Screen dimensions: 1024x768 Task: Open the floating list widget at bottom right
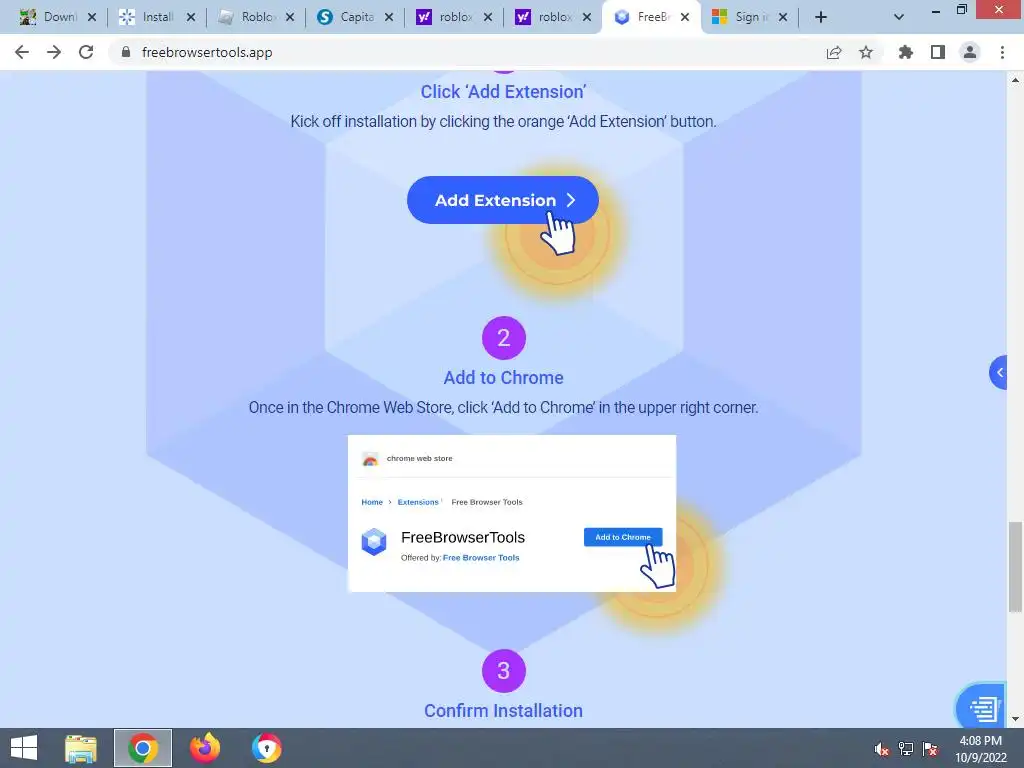[x=982, y=707]
